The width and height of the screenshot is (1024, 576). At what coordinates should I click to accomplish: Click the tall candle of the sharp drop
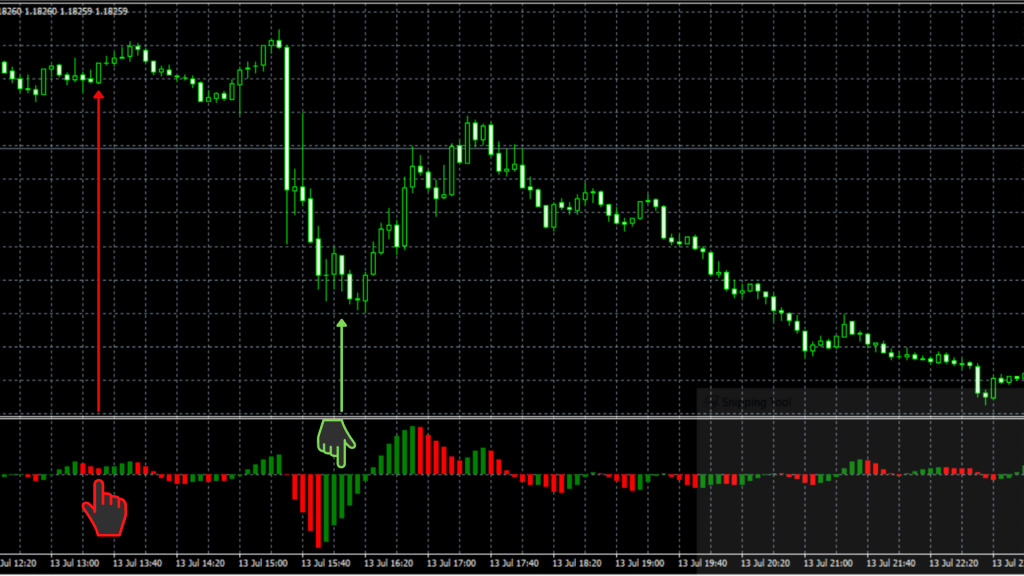(x=287, y=118)
